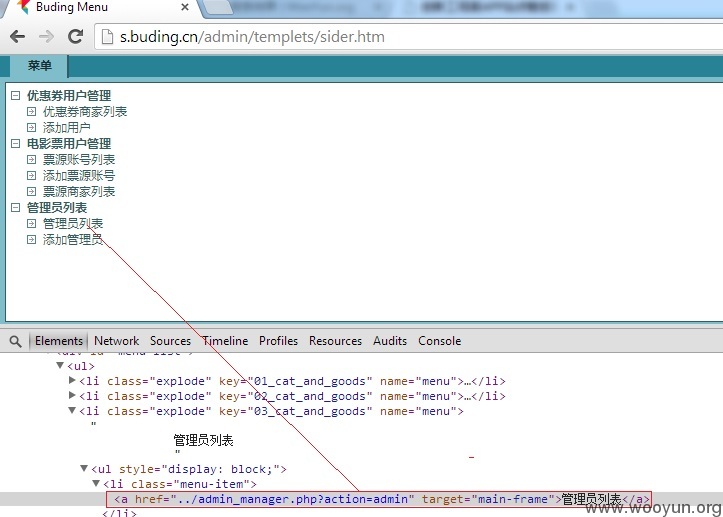Switch to DevTools Console tab
The height and width of the screenshot is (517, 723).
439,341
